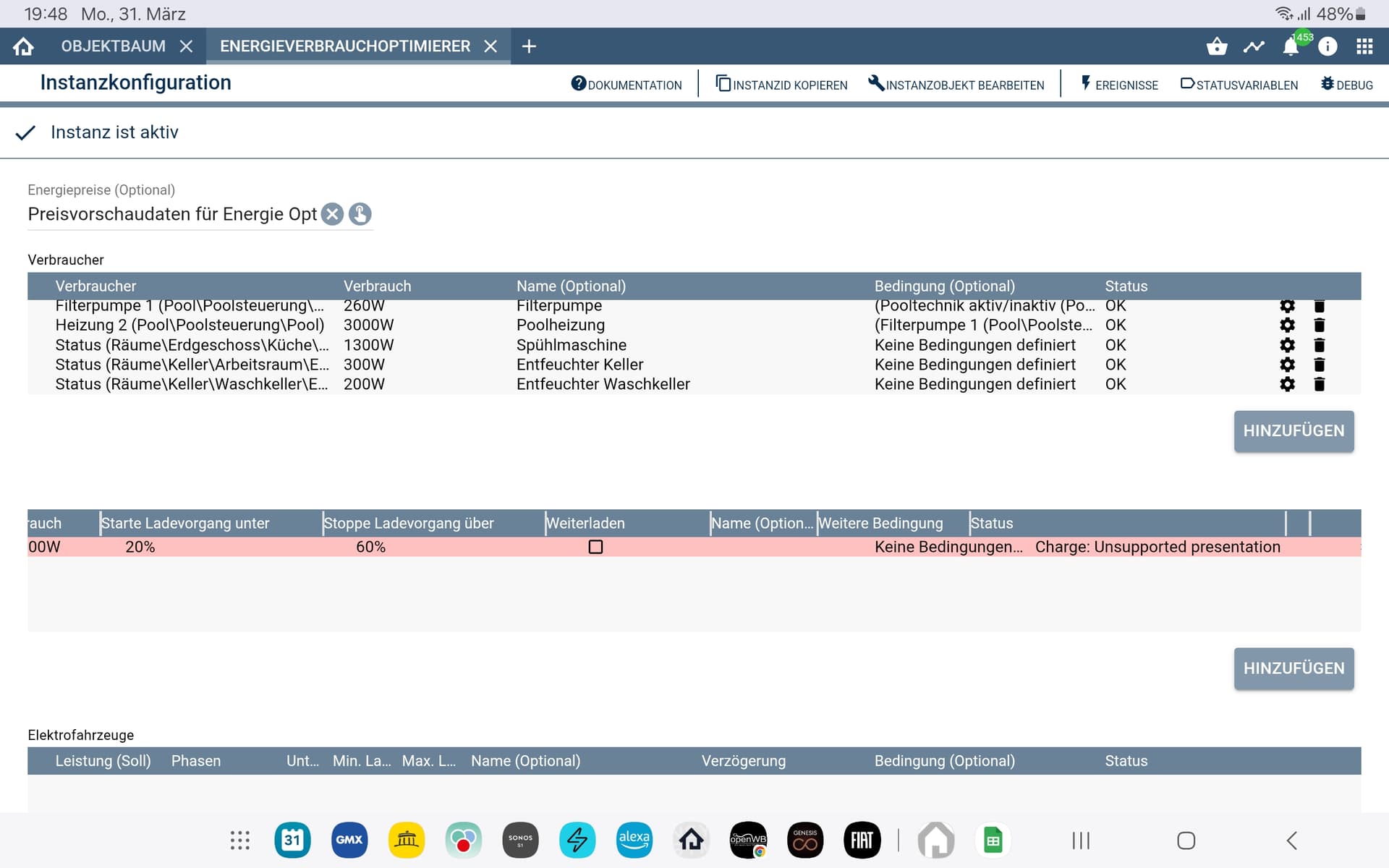Open the grid apps menu icon
Viewport: 1389px width, 868px height.
coord(1364,46)
